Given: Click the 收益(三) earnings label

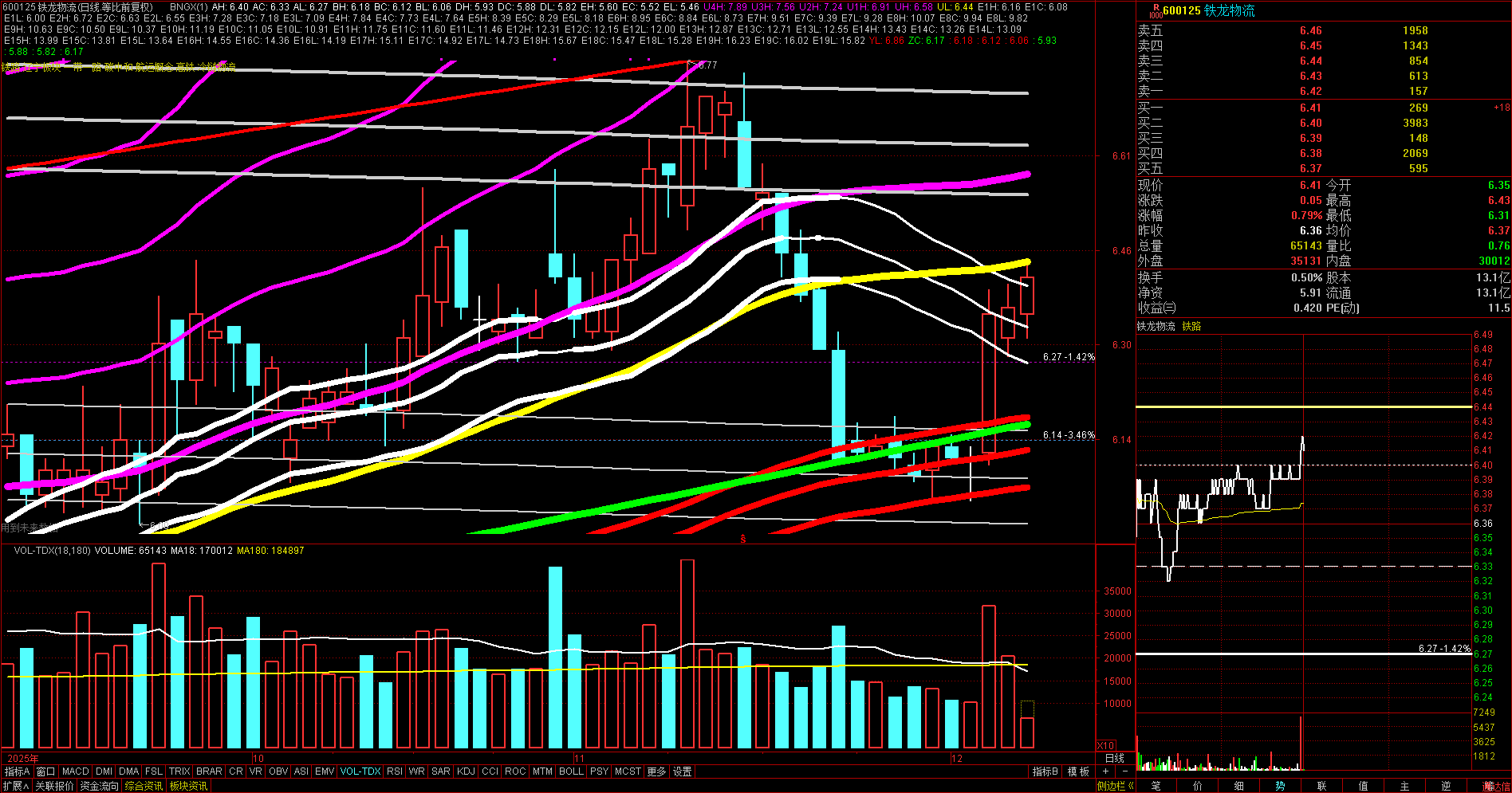Looking at the screenshot, I should pyautogui.click(x=1156, y=308).
